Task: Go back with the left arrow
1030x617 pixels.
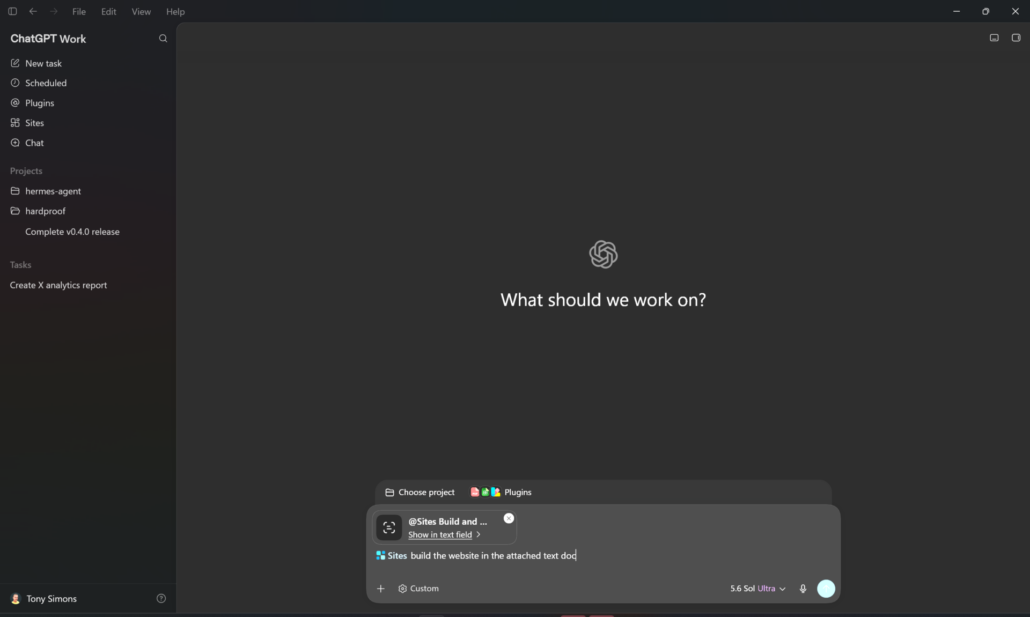Action: 33,11
